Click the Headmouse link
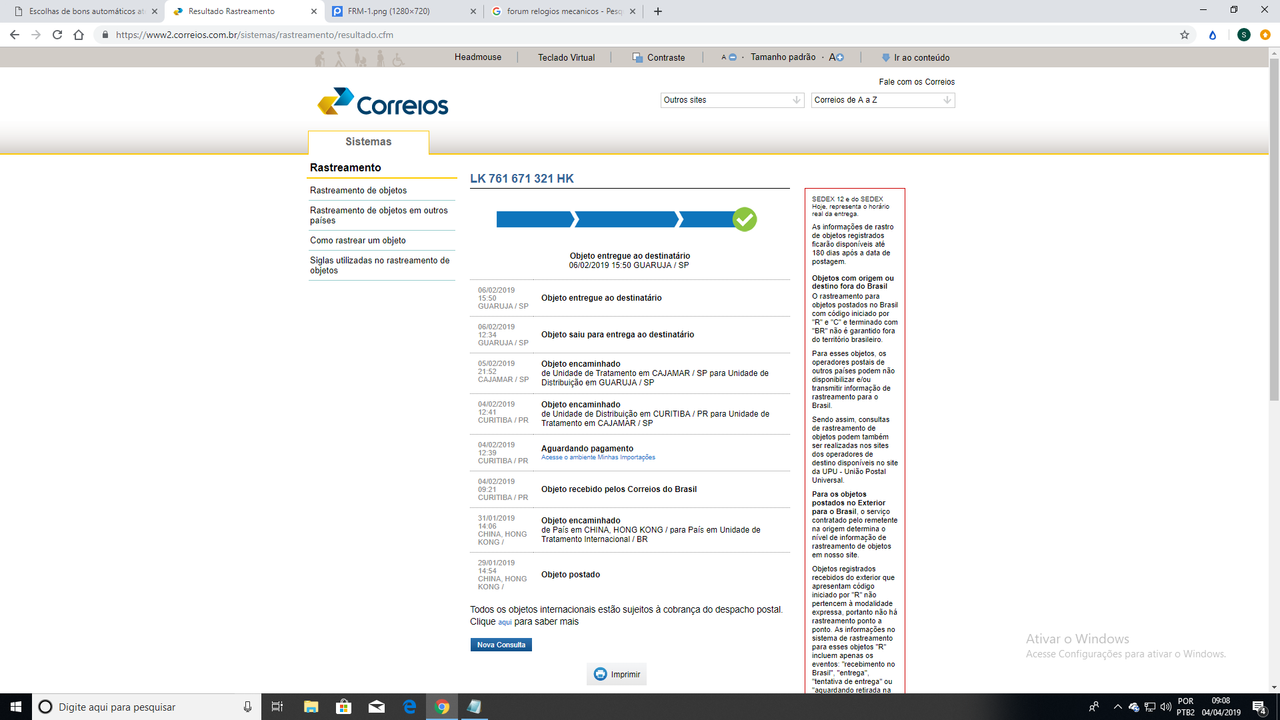Screen dimensions: 1280x720 (477, 57)
